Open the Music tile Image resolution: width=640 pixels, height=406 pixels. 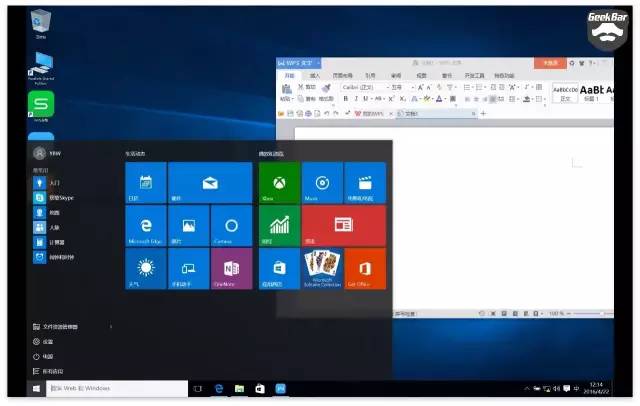point(322,182)
